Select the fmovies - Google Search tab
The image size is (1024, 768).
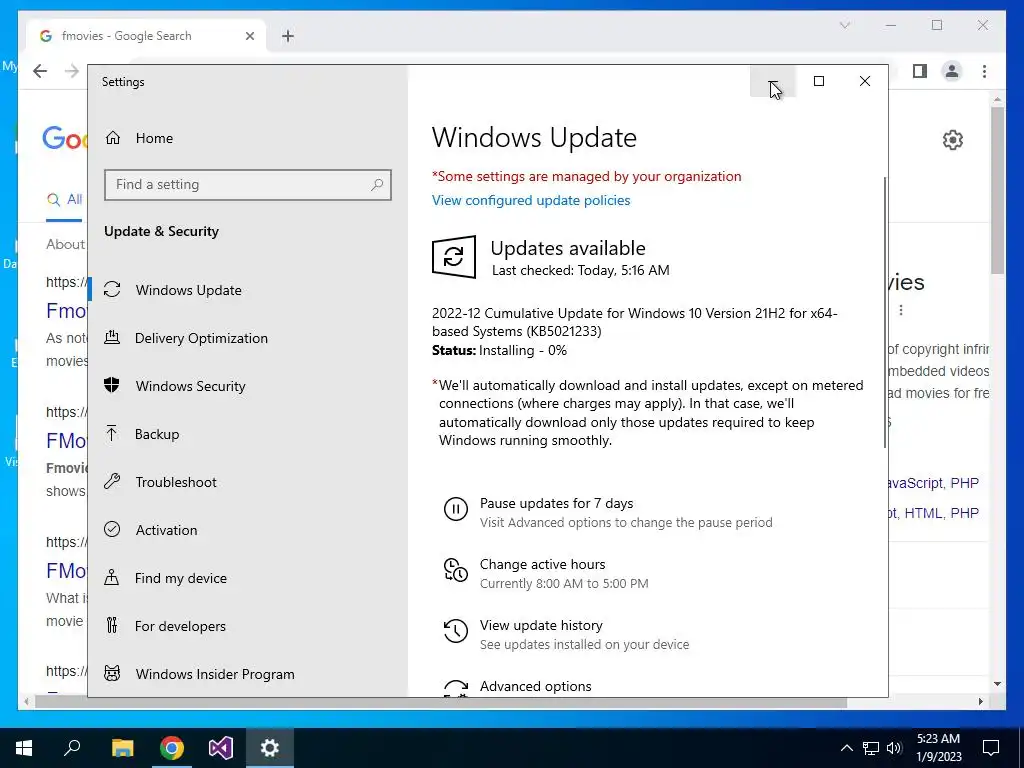(x=146, y=36)
